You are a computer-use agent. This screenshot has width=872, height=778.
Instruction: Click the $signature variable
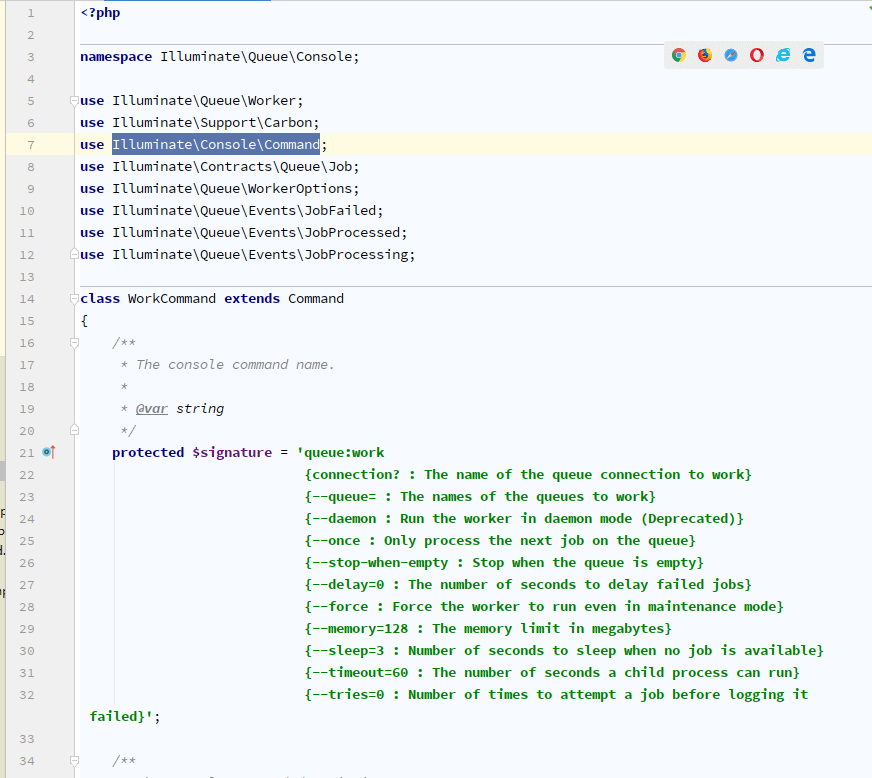click(232, 453)
